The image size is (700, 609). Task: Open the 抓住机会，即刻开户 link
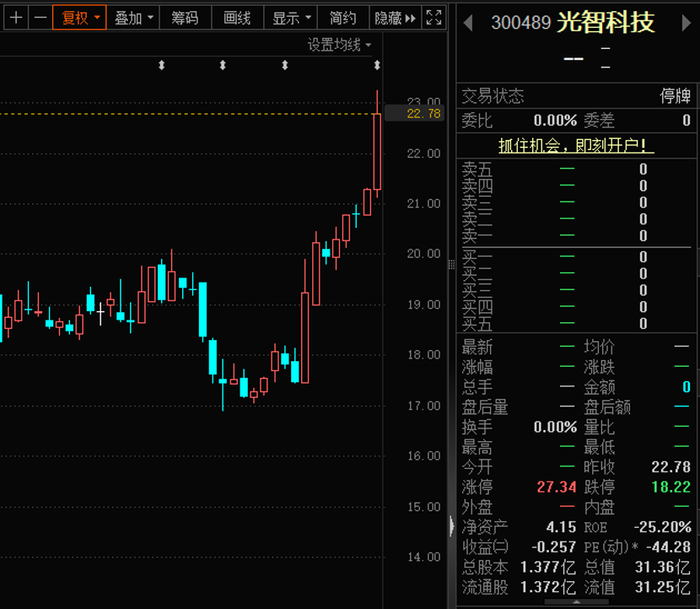tap(576, 145)
